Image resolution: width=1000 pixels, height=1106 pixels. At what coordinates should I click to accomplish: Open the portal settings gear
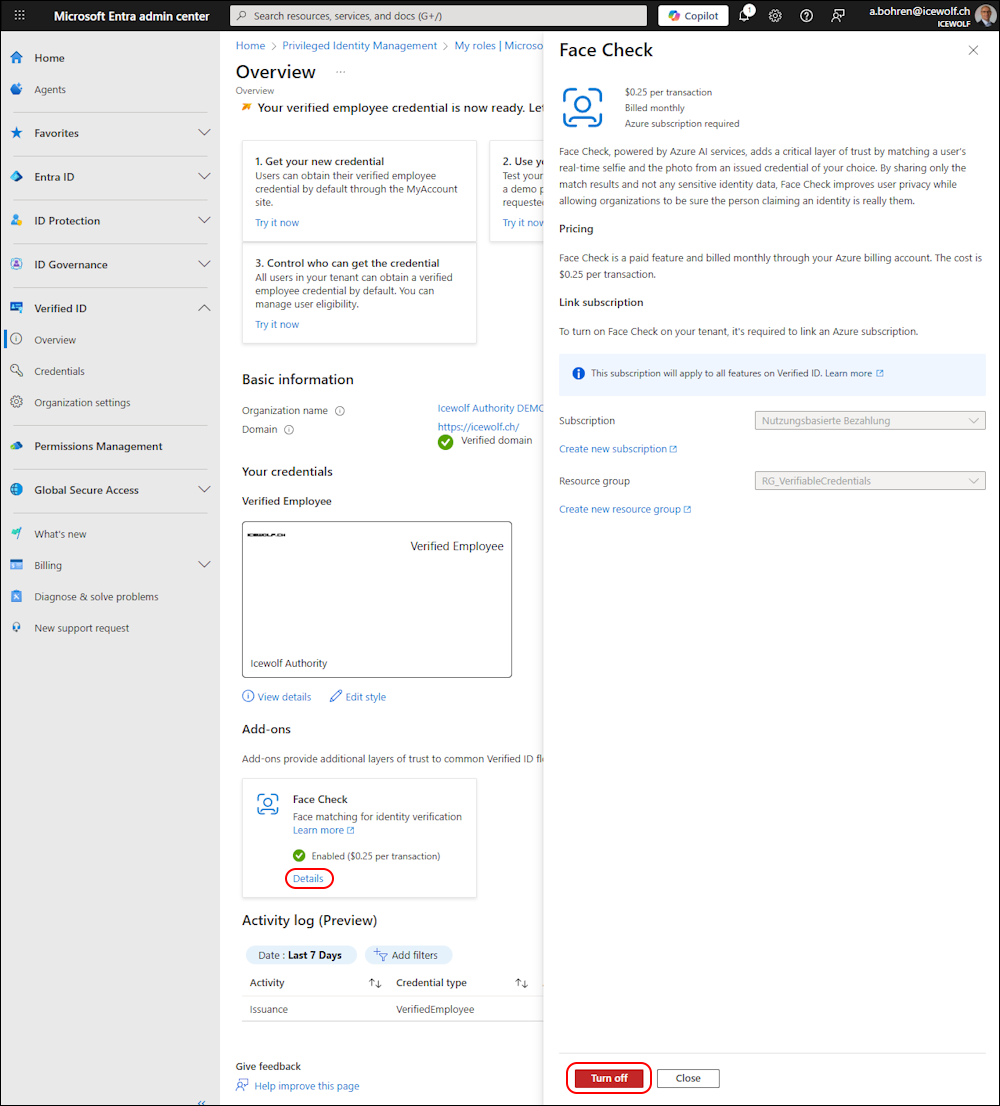pos(775,16)
